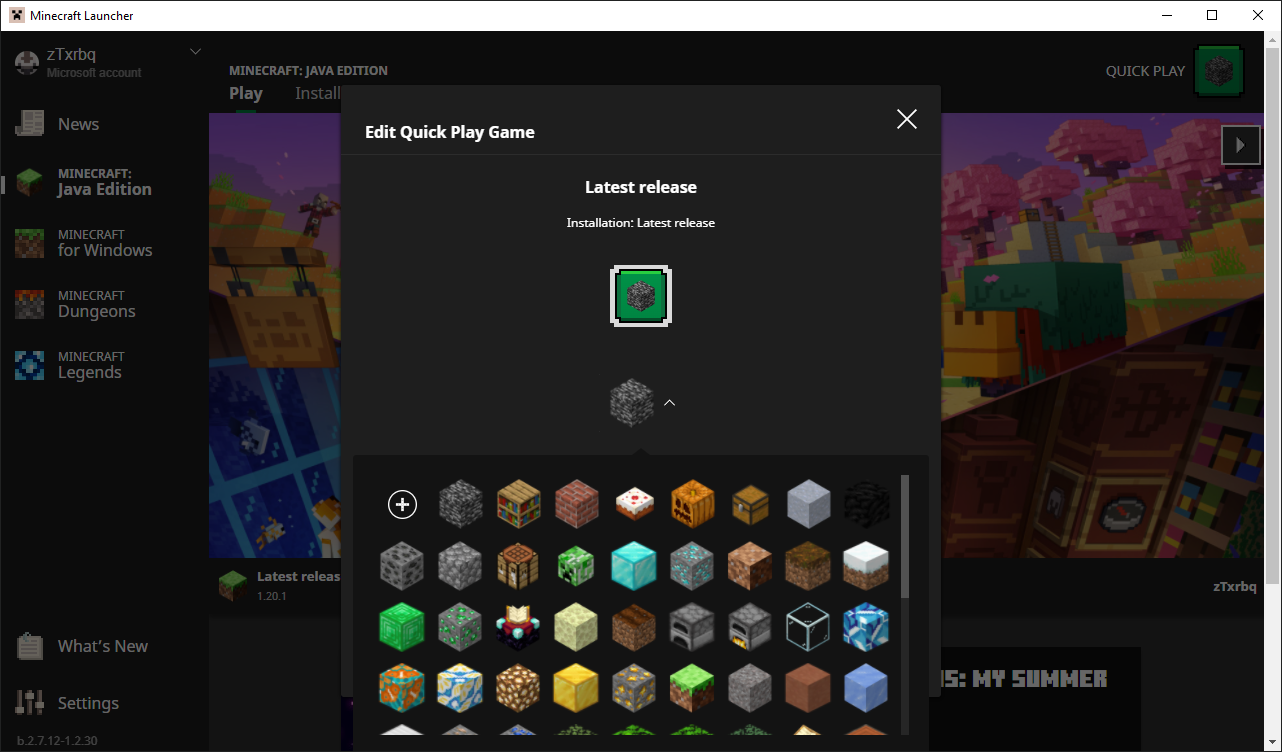Select the green creeper head icon
Image resolution: width=1282 pixels, height=752 pixels.
coord(577,566)
